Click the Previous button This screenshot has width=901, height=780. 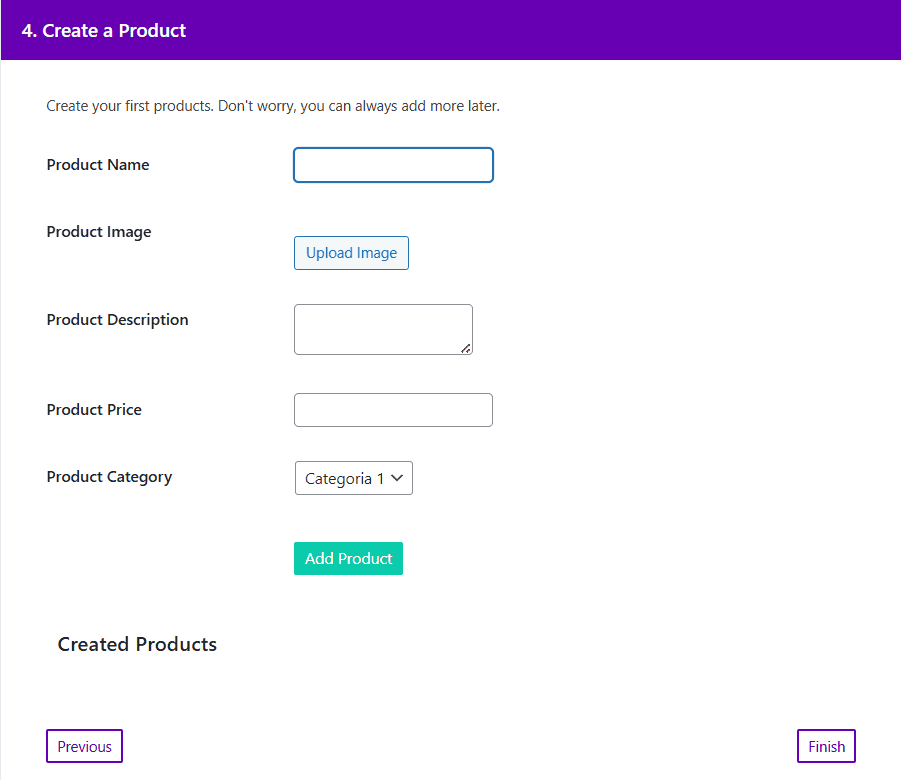tap(84, 745)
